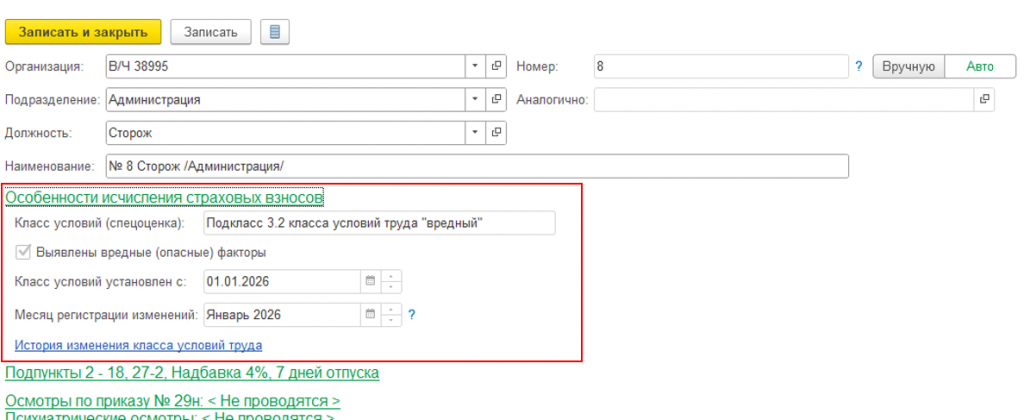Expand the Должность dropdown arrow
Screen dimensions: 1024x420
(x=475, y=133)
